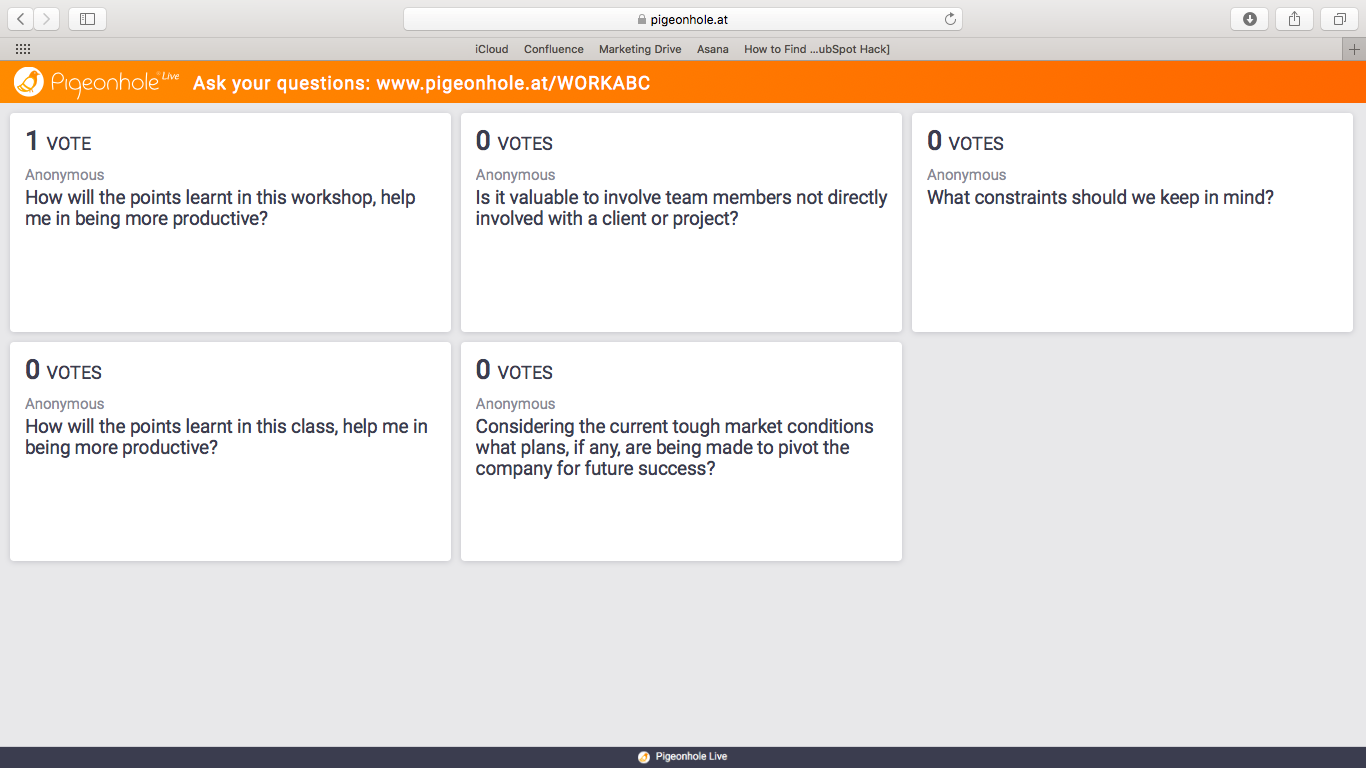
Task: Click the 0 VOTES count on market conditions card
Action: point(514,371)
